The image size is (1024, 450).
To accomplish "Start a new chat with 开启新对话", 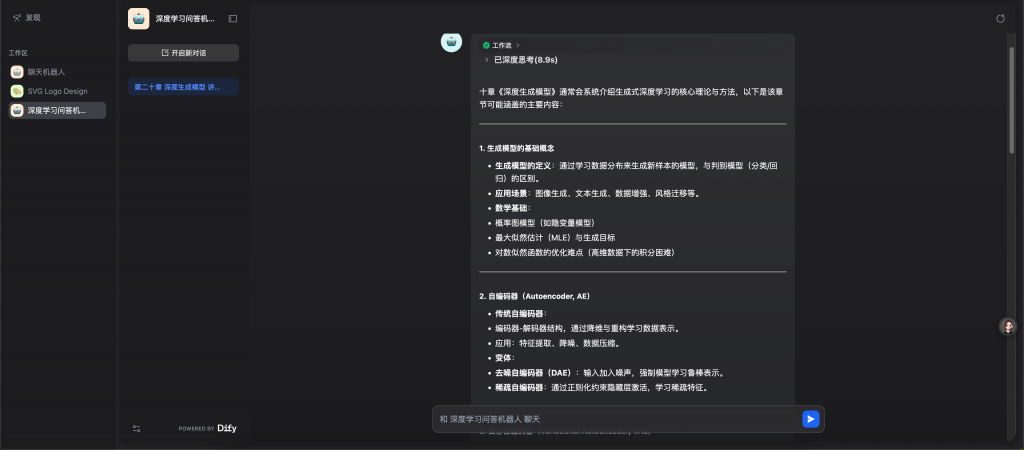I will tap(183, 53).
